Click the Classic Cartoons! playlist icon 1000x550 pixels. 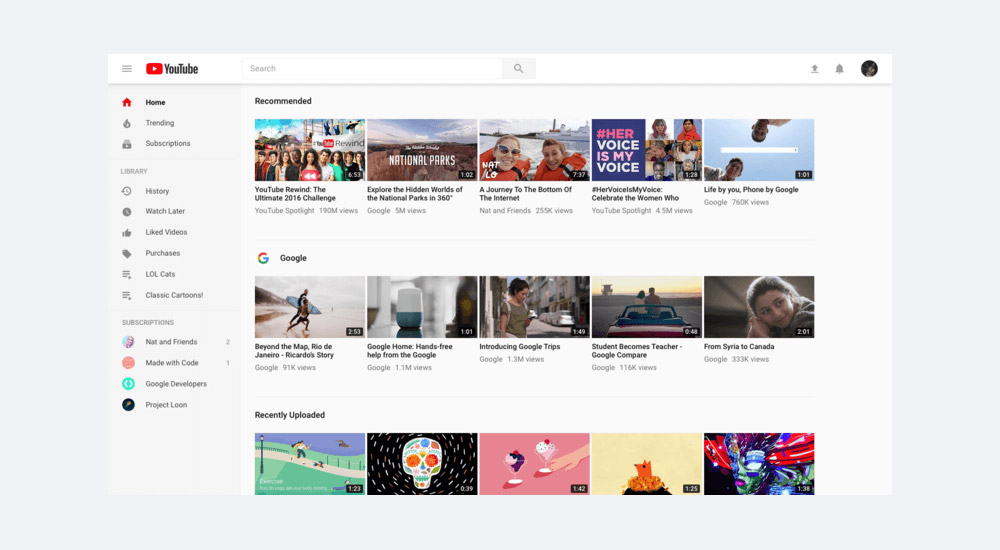pyautogui.click(x=127, y=295)
